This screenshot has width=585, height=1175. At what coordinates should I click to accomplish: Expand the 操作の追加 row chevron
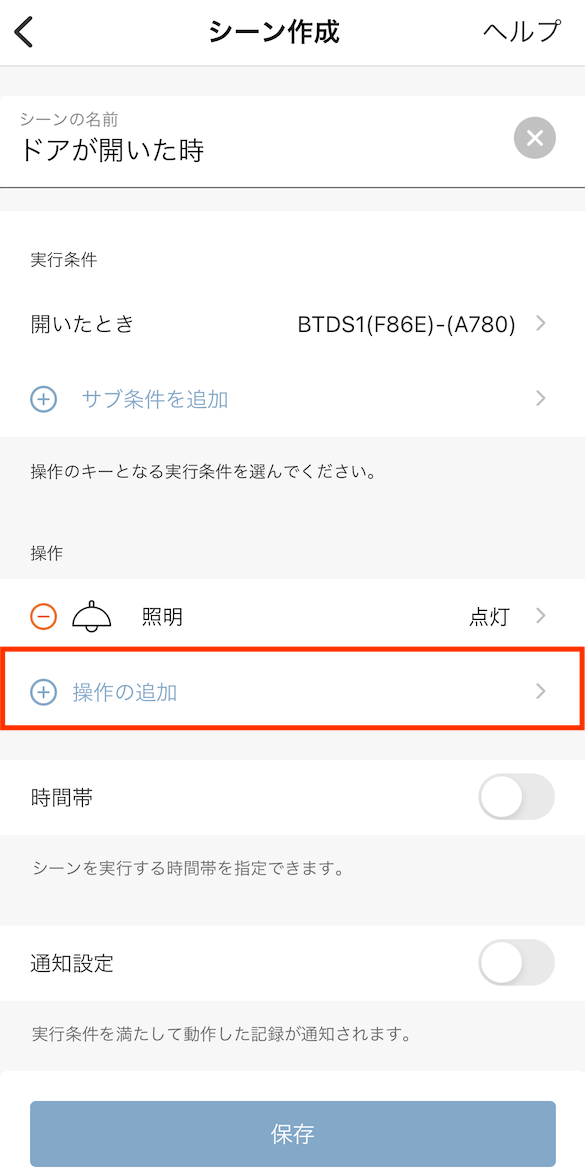(x=541, y=692)
